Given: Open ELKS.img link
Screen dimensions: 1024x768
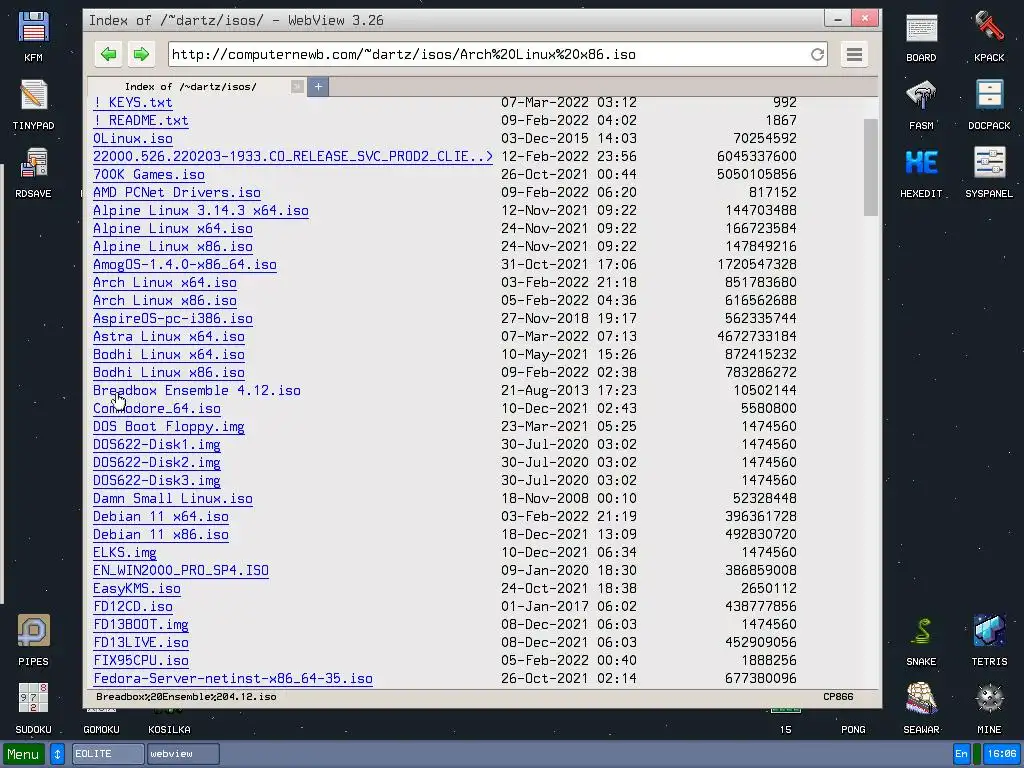Looking at the screenshot, I should (x=125, y=553).
